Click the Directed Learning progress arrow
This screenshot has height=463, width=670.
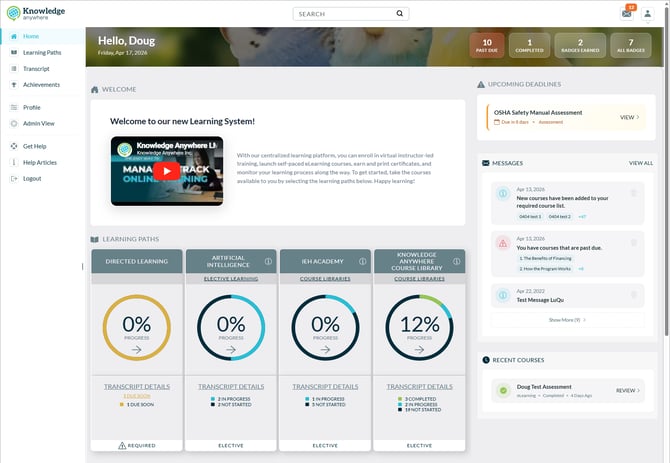pyautogui.click(x=137, y=350)
